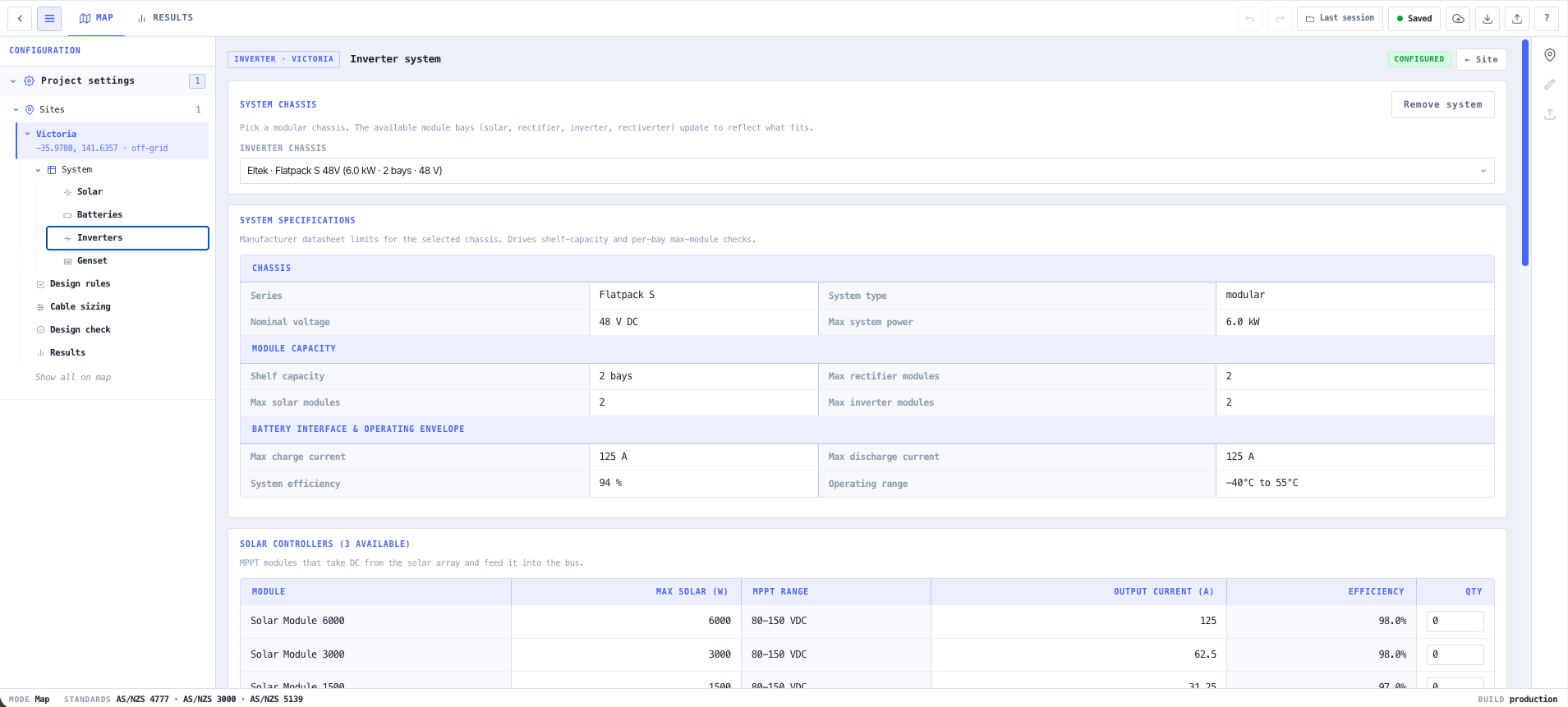Click the Saved status button

1414,18
